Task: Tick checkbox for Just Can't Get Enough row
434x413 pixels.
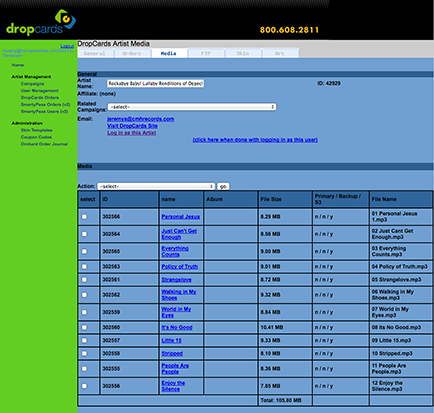Action: click(84, 234)
